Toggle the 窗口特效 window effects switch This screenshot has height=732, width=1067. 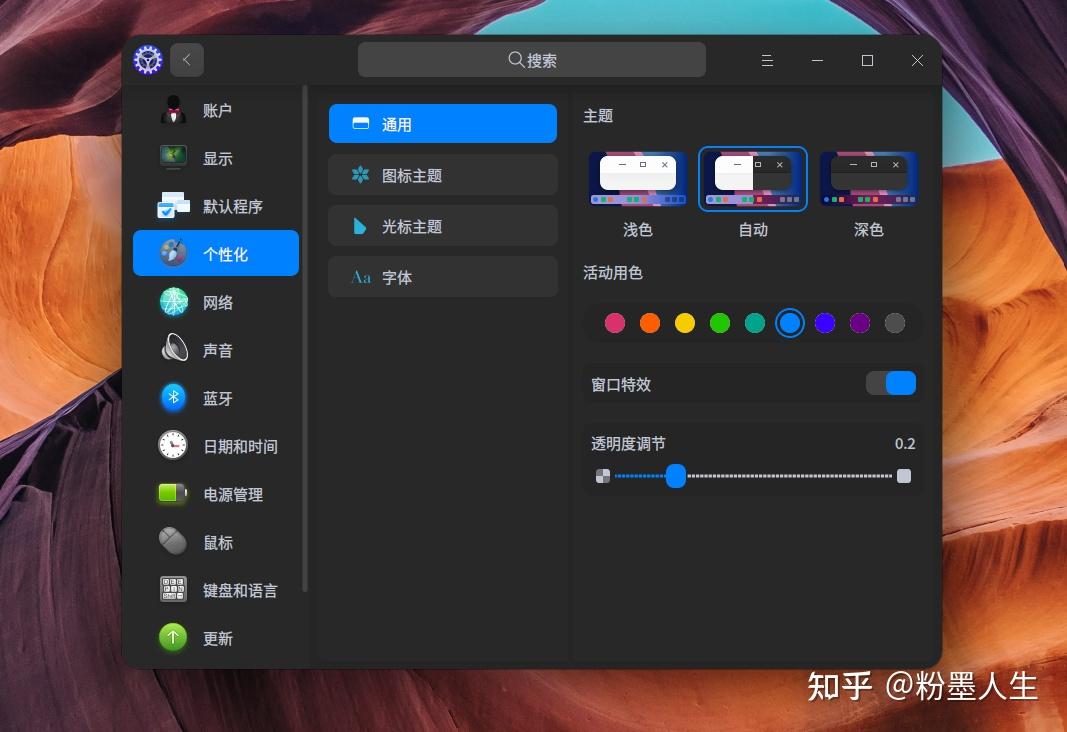tap(891, 383)
